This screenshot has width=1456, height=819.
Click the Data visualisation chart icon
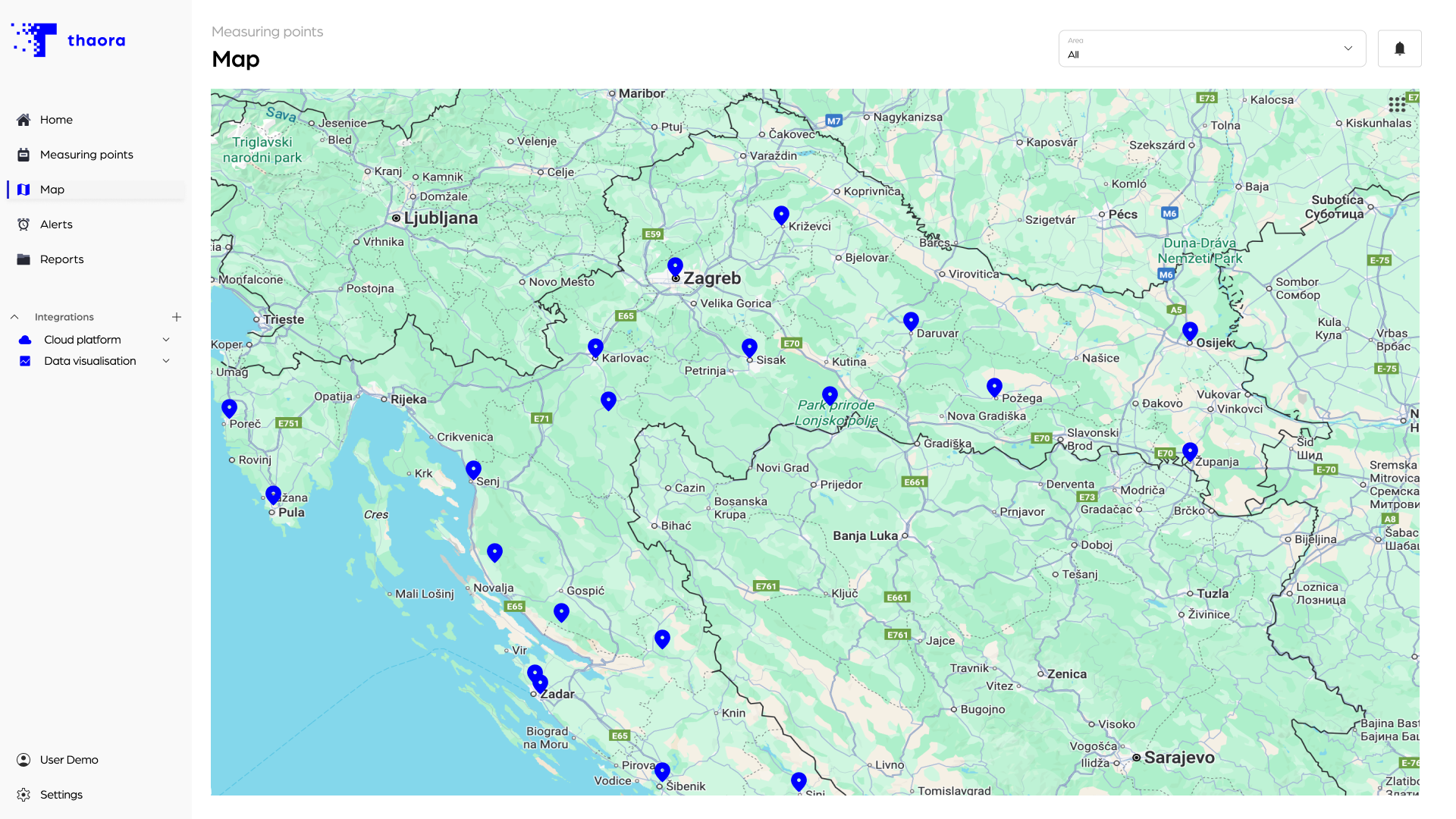25,361
